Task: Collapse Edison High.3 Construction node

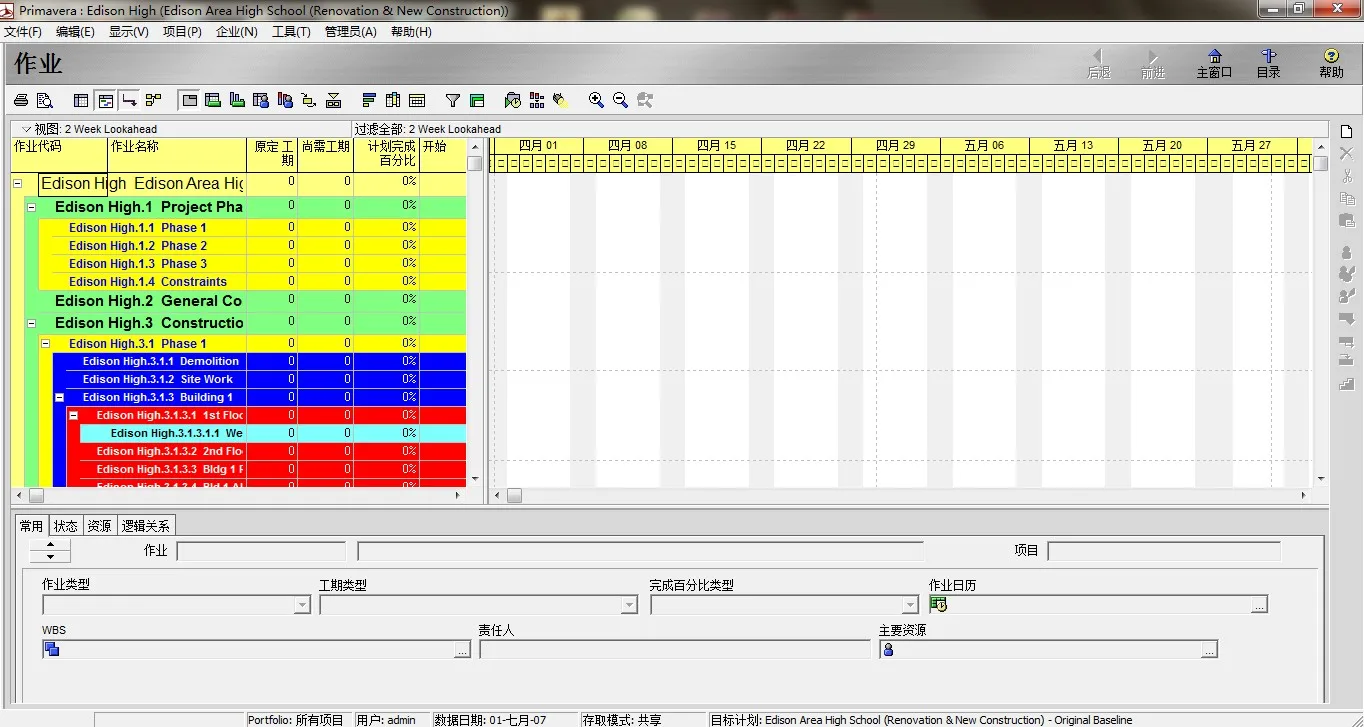Action: [32, 324]
